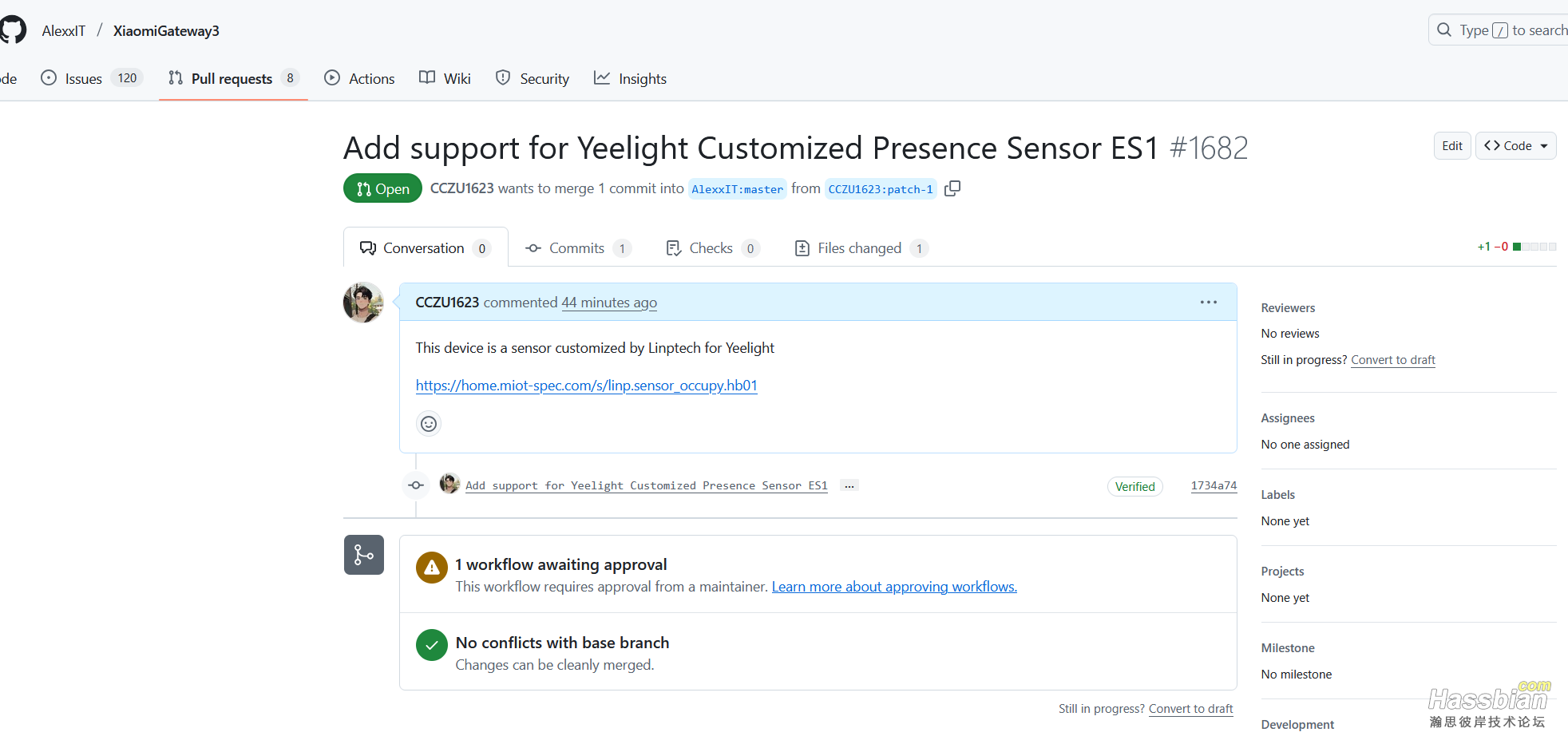Open the comment's three-dot options menu
1568x736 pixels.
click(x=1208, y=303)
